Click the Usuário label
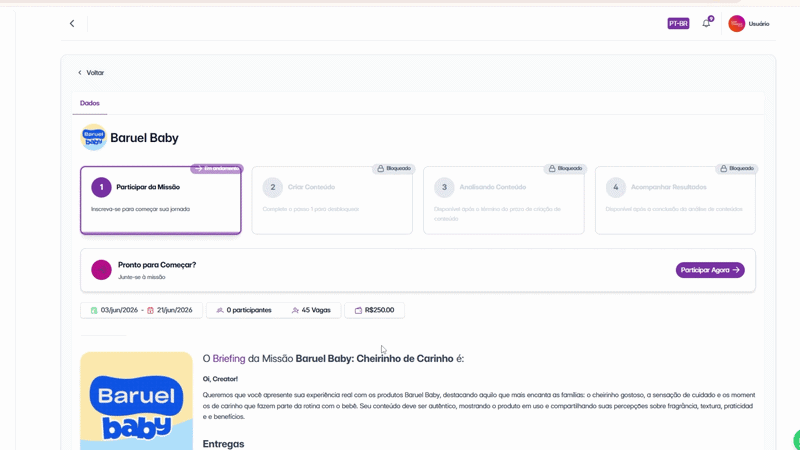The width and height of the screenshot is (800, 450). click(759, 24)
